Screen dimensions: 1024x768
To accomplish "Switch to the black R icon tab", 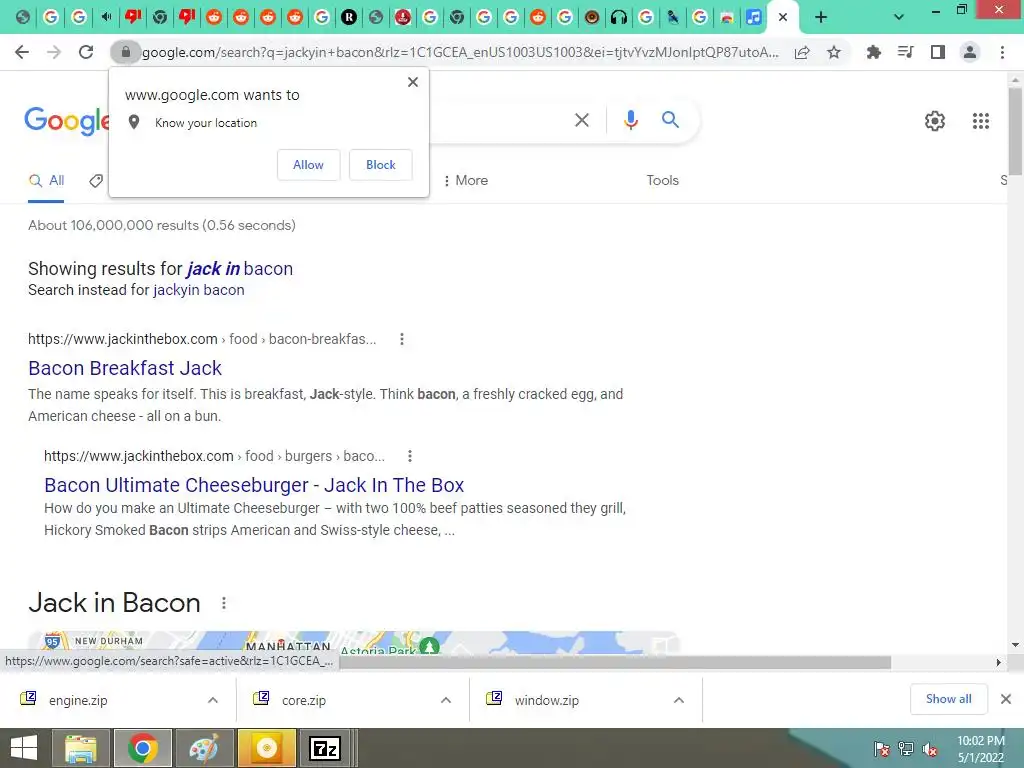I will point(349,17).
